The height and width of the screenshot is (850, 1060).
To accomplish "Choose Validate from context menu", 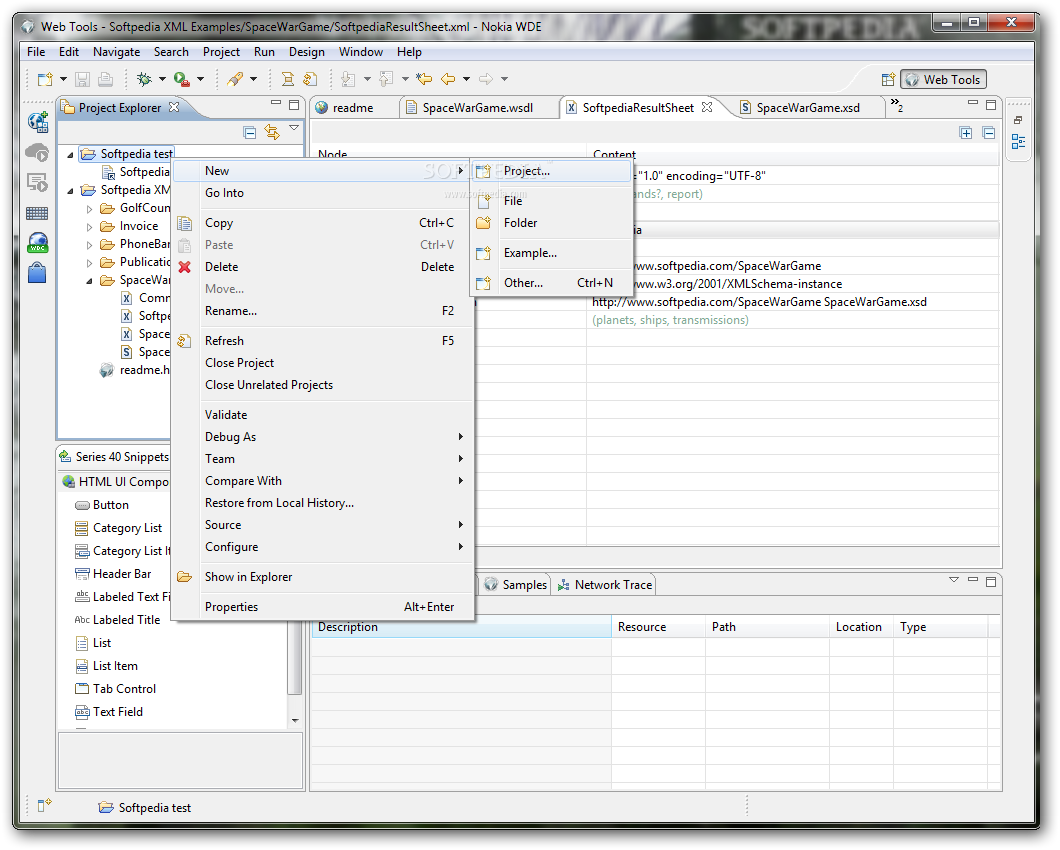I will coord(322,415).
